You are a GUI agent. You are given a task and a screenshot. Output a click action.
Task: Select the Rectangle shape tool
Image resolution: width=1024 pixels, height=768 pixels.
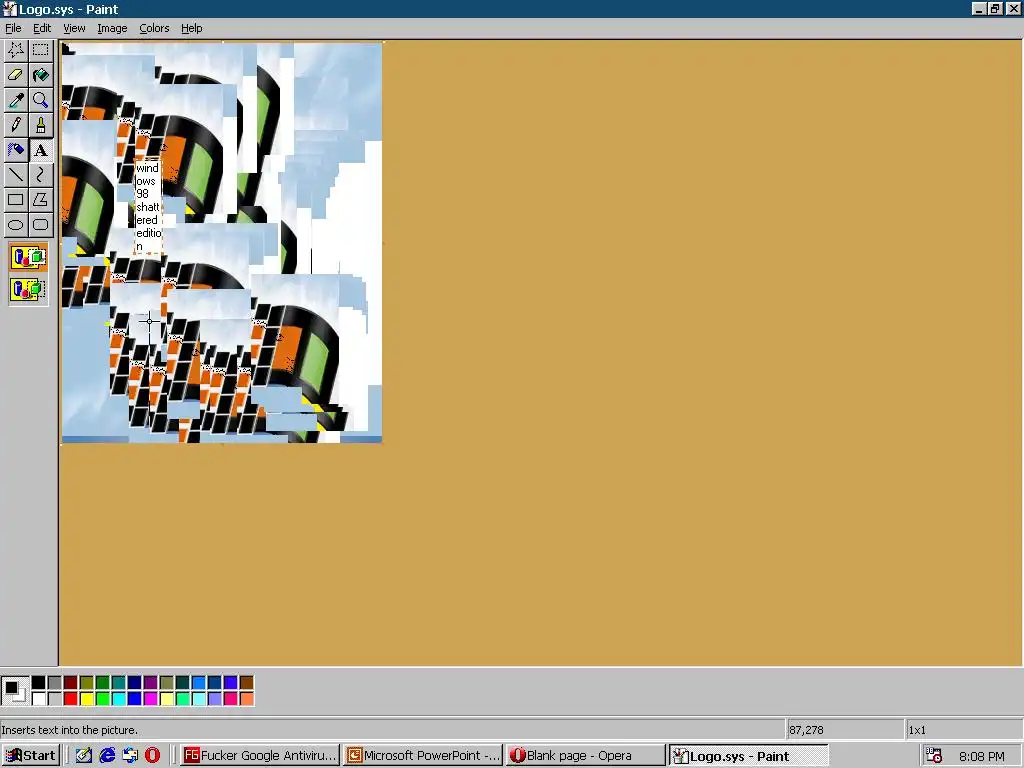pos(16,200)
